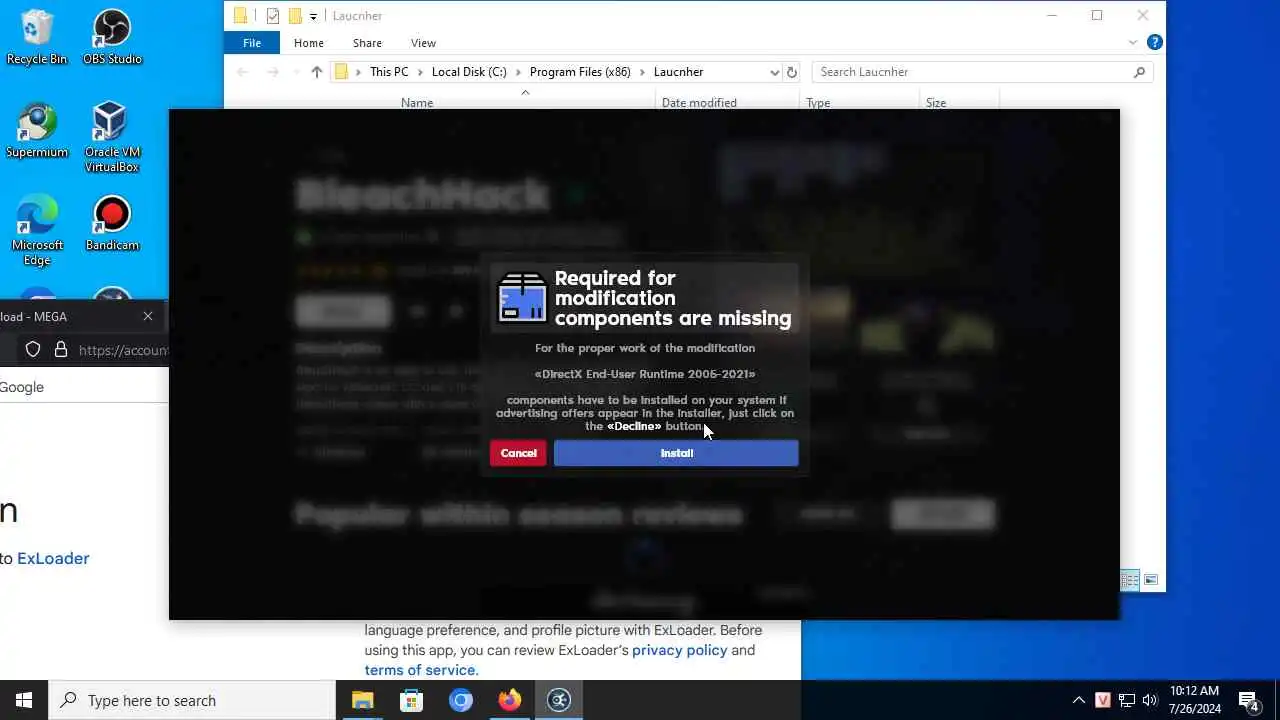The height and width of the screenshot is (720, 1280).
Task: Click the Forward arrow in File Explorer
Action: point(272,72)
